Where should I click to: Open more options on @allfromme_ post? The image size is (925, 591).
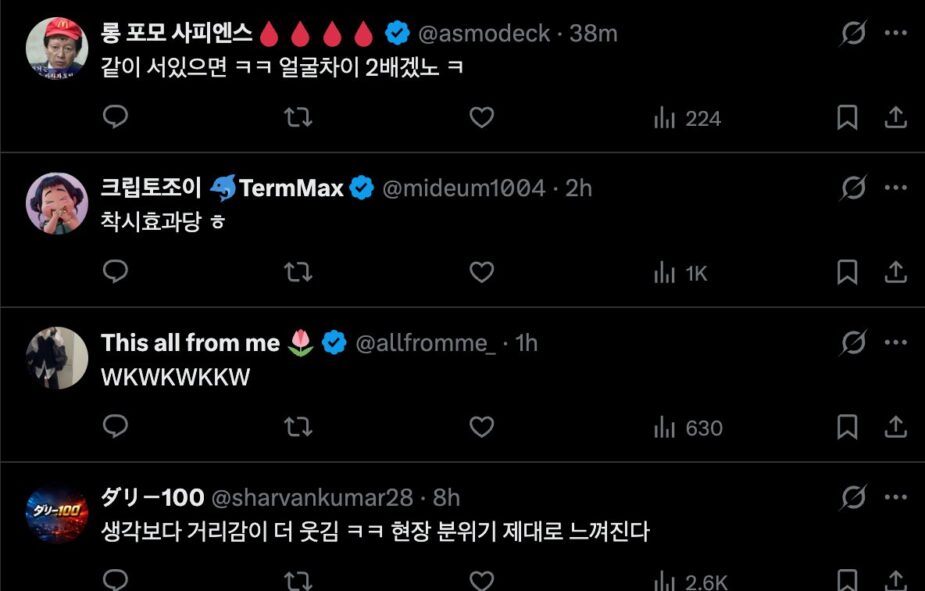896,342
